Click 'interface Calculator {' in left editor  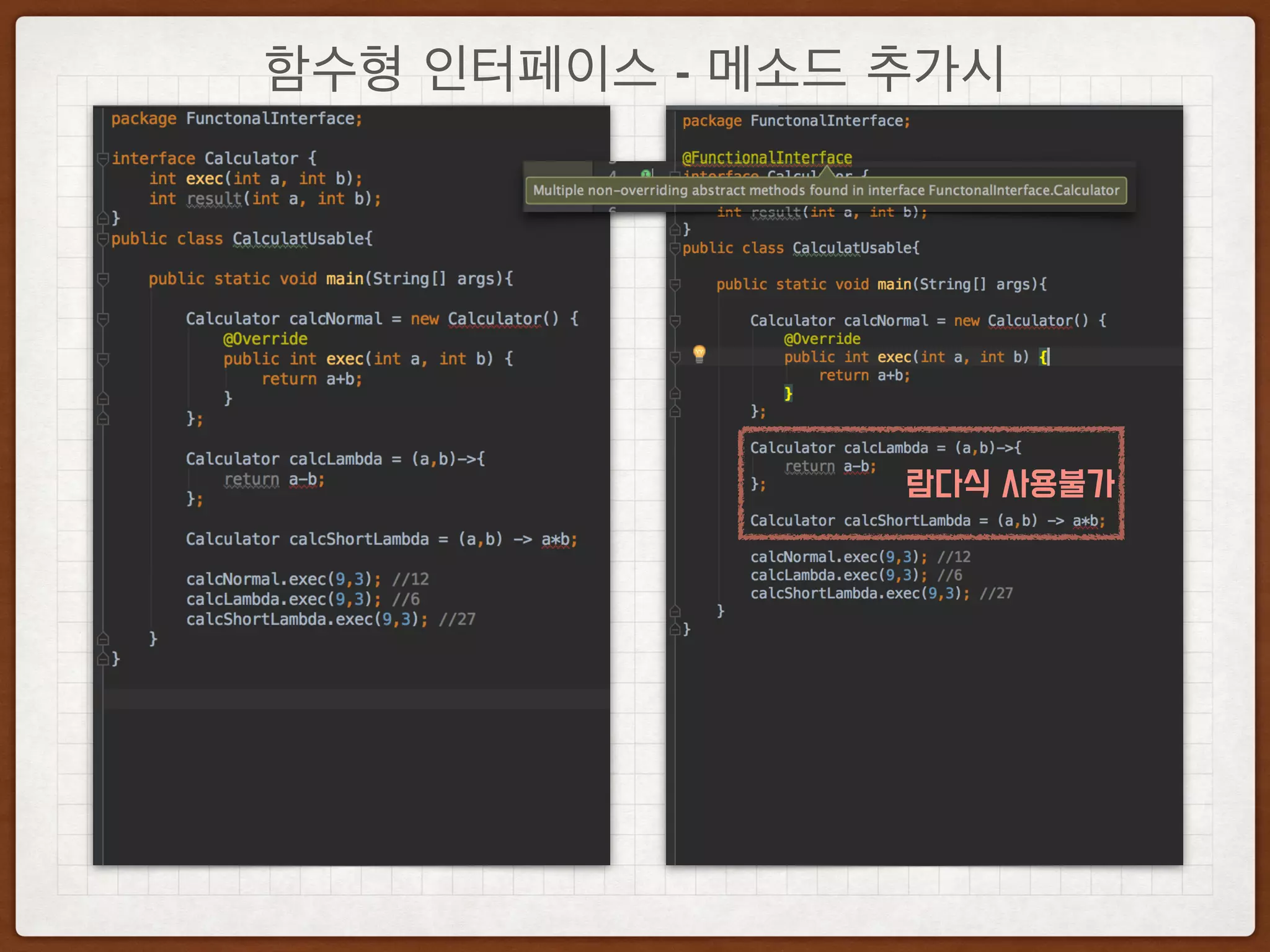pyautogui.click(x=215, y=159)
